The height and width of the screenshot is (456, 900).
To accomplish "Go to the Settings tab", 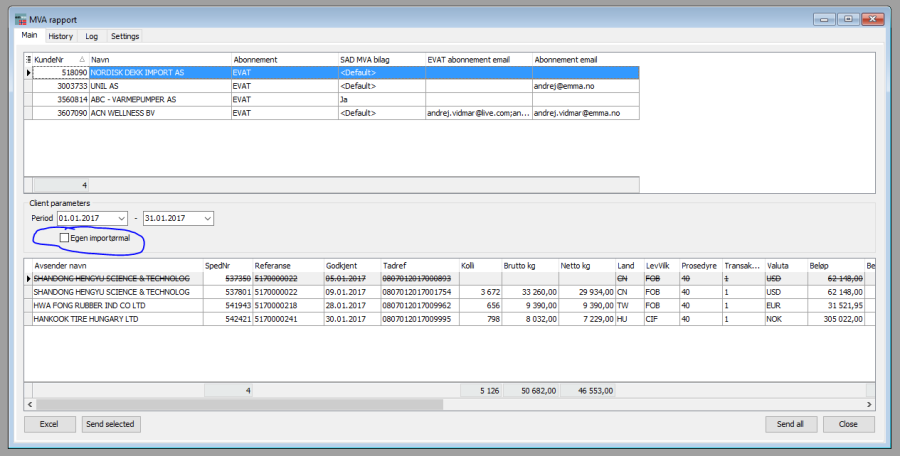I will click(x=125, y=36).
